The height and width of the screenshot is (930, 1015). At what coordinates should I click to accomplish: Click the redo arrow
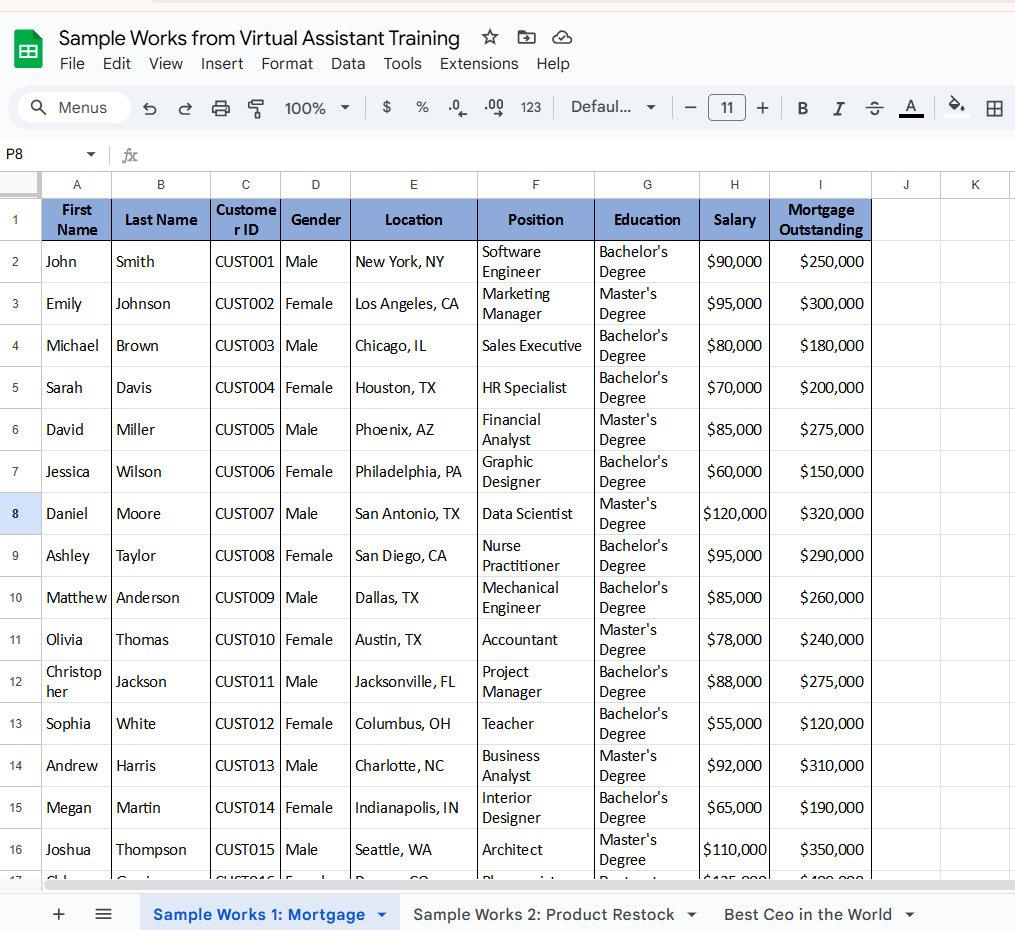185,108
